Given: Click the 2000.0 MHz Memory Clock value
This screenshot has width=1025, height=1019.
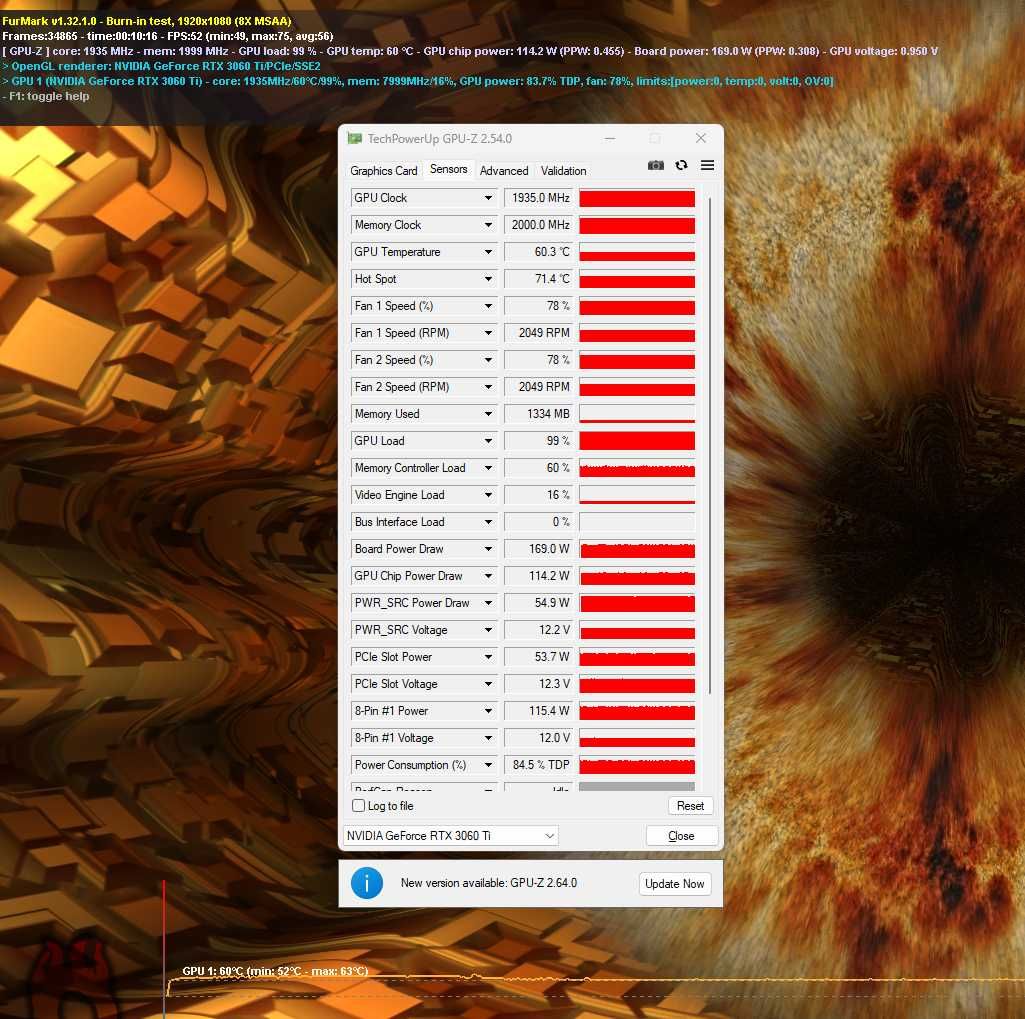Looking at the screenshot, I should coord(539,225).
